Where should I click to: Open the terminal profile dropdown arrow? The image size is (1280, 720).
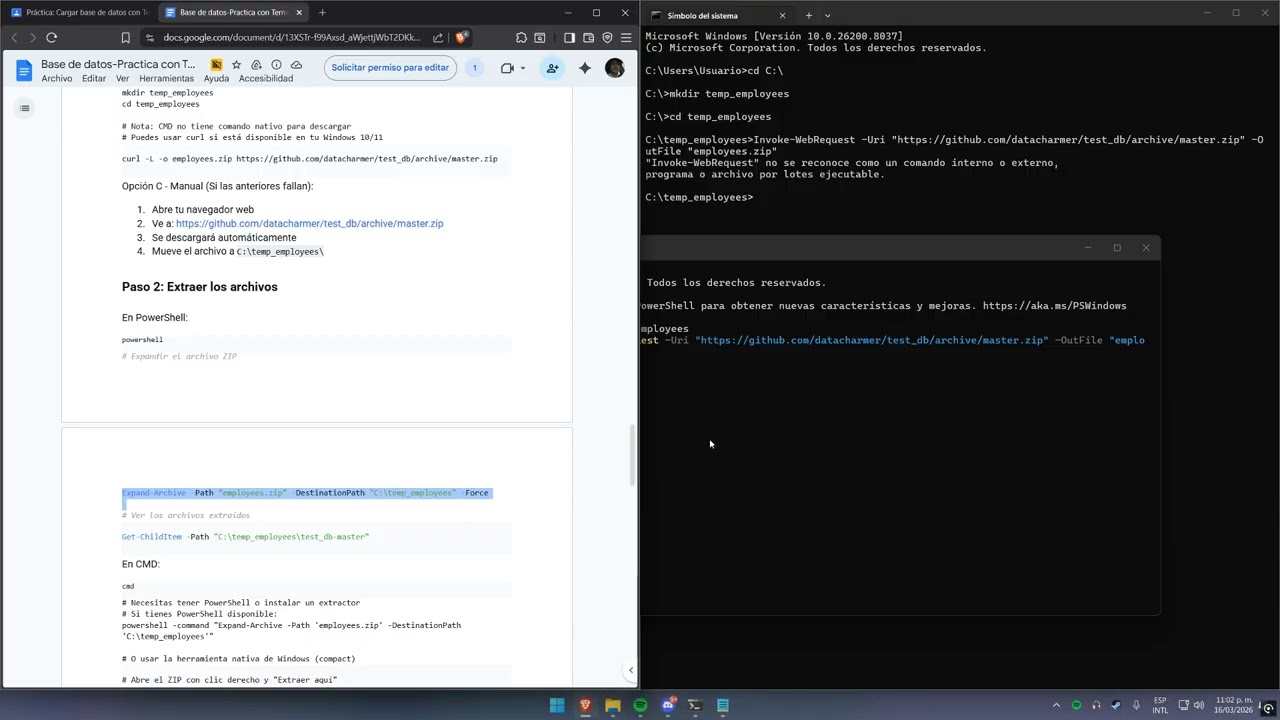pyautogui.click(x=828, y=15)
